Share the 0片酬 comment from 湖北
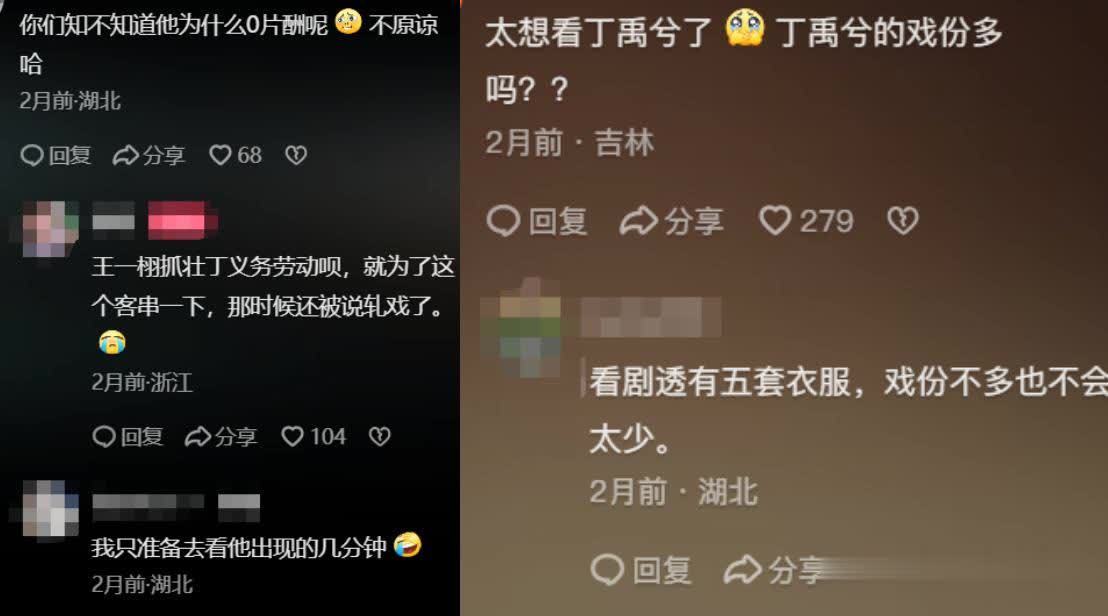Image resolution: width=1108 pixels, height=616 pixels. click(x=149, y=155)
